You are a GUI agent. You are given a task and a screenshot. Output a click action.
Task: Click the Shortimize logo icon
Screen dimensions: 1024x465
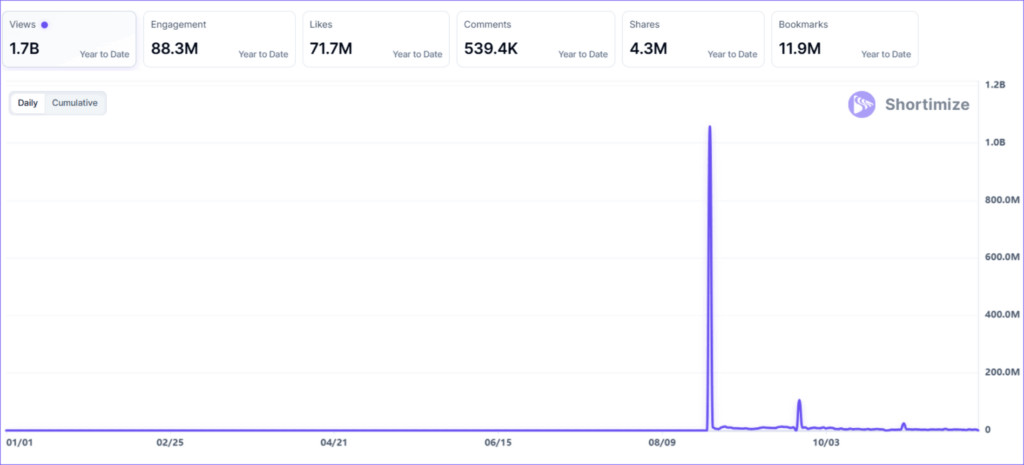862,104
